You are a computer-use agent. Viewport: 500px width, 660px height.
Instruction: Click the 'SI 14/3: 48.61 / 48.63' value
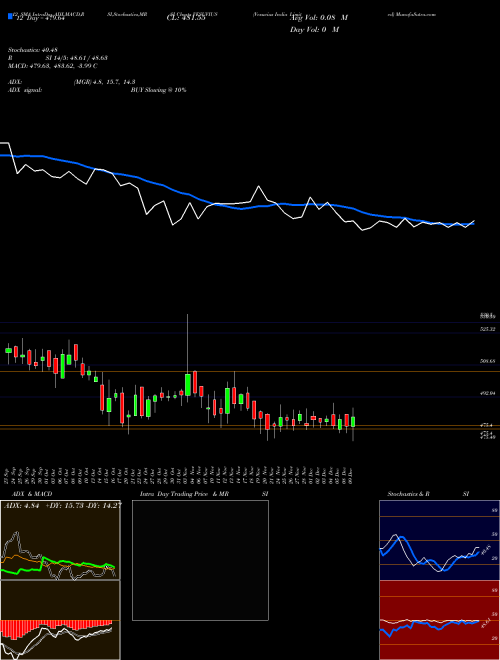(x=77, y=58)
